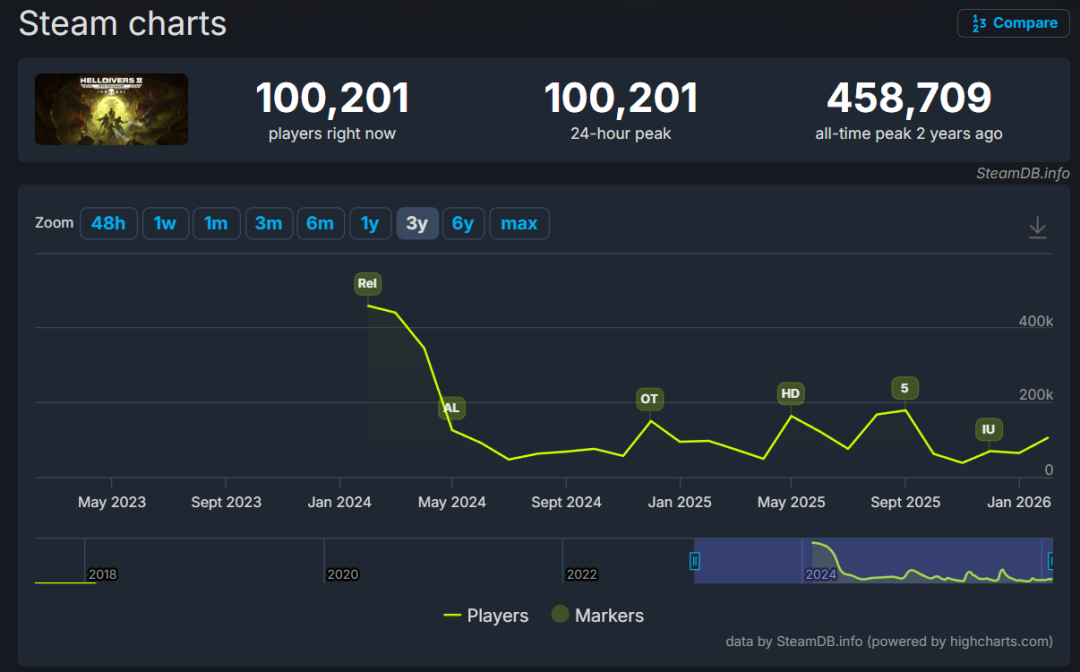The image size is (1080, 672).
Task: Click the 400k y-axis label
Action: point(1036,322)
